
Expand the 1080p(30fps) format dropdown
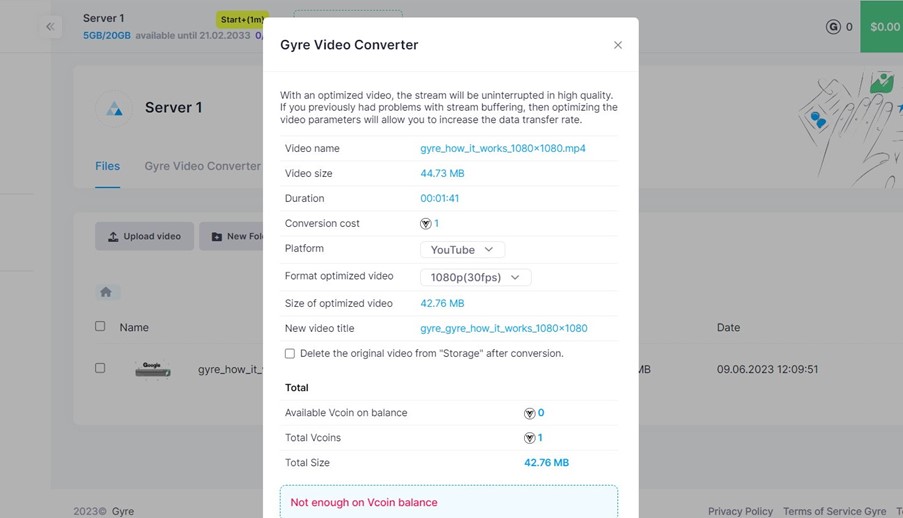(475, 277)
